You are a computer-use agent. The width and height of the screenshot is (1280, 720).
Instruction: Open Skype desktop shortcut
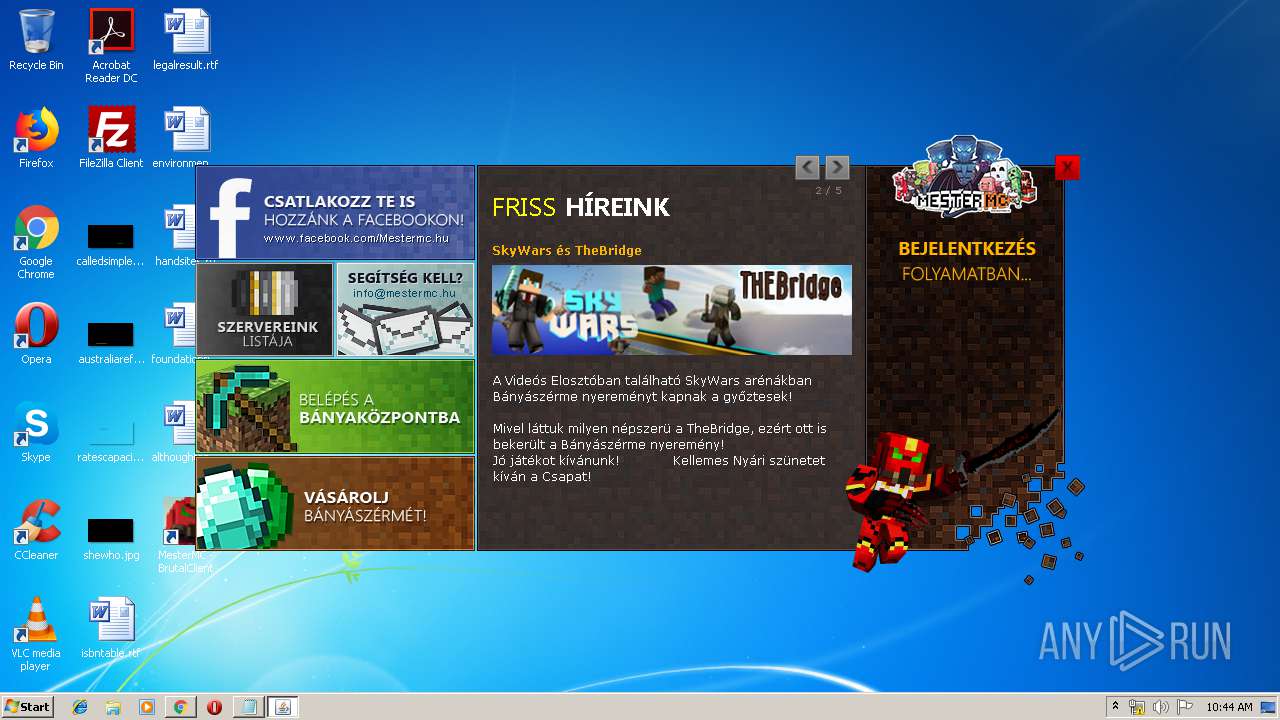36,432
